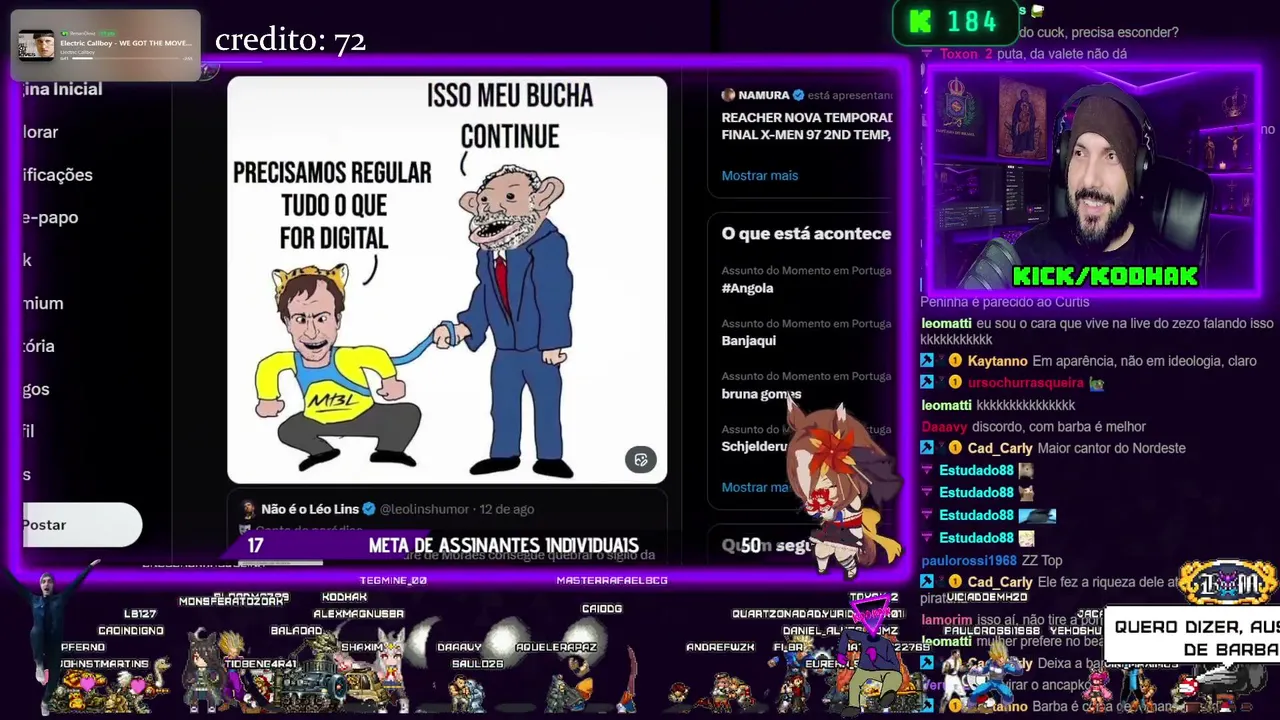Viewport: 1280px width, 720px height.
Task: Click the @leolinshumor handle
Action: [424, 509]
